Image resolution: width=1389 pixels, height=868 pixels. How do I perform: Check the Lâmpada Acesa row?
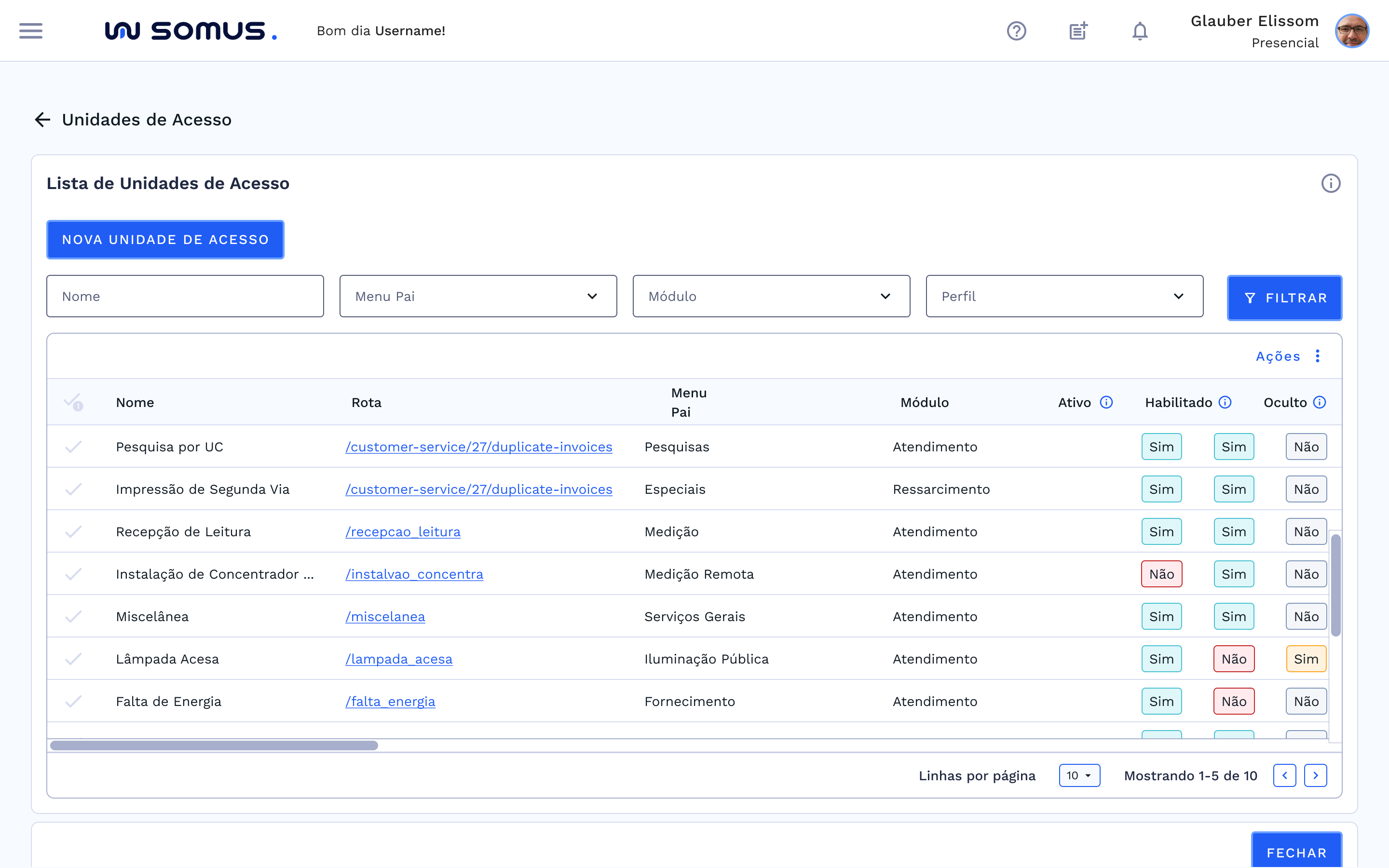click(x=73, y=659)
